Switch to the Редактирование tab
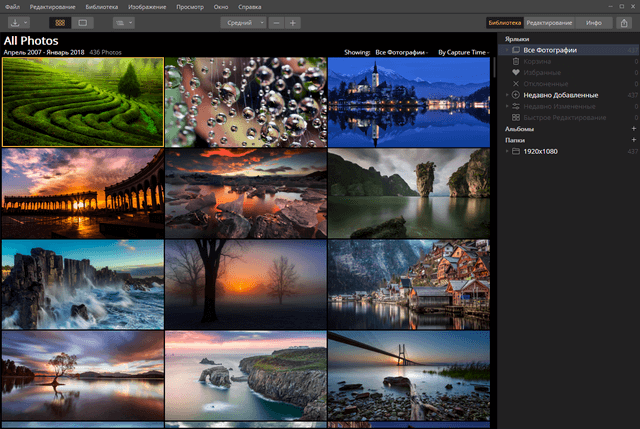Screen dimensions: 640x429 [549, 22]
